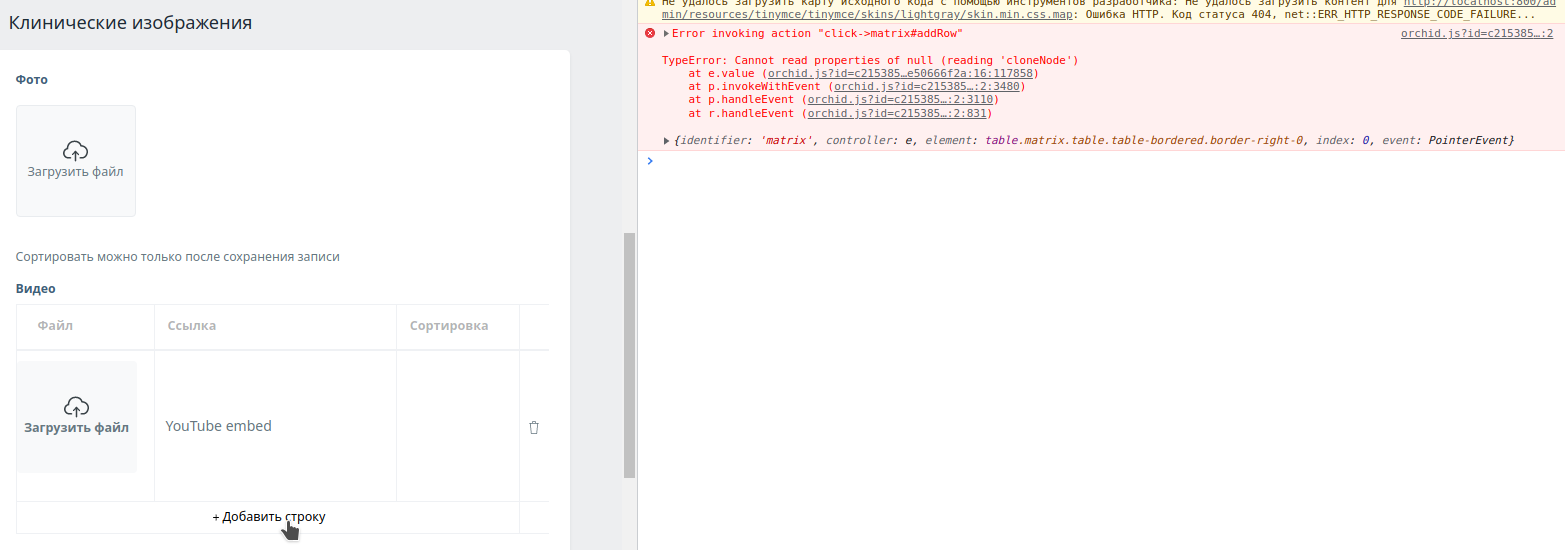Screen dimensions: 1565x550
Task: Click the "YouTube embed" link input field
Action: coord(276,426)
